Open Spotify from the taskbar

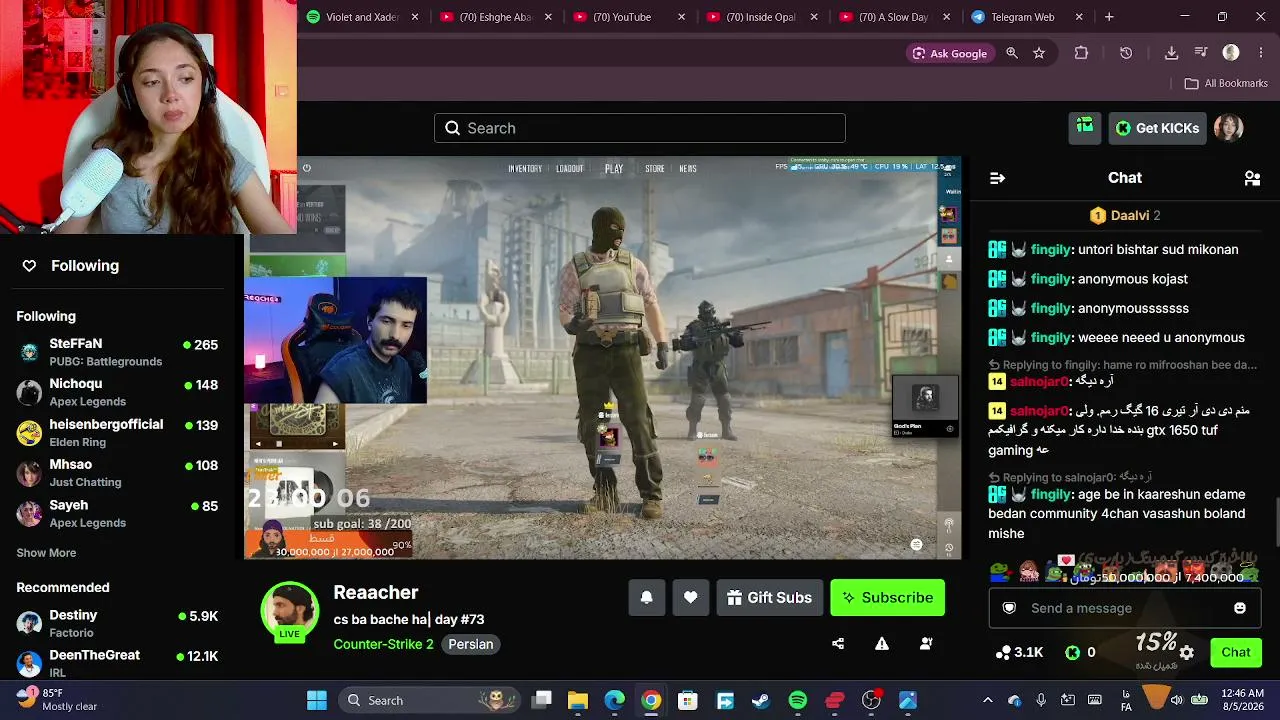coord(798,700)
